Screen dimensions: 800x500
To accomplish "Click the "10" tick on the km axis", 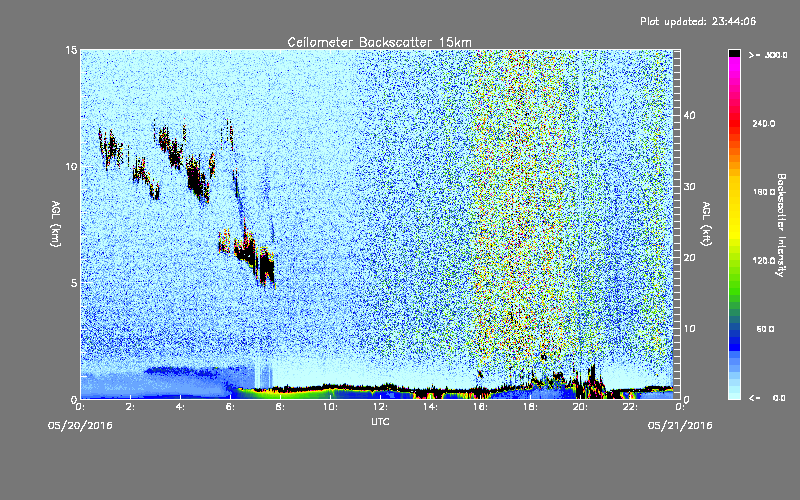I will [x=71, y=167].
